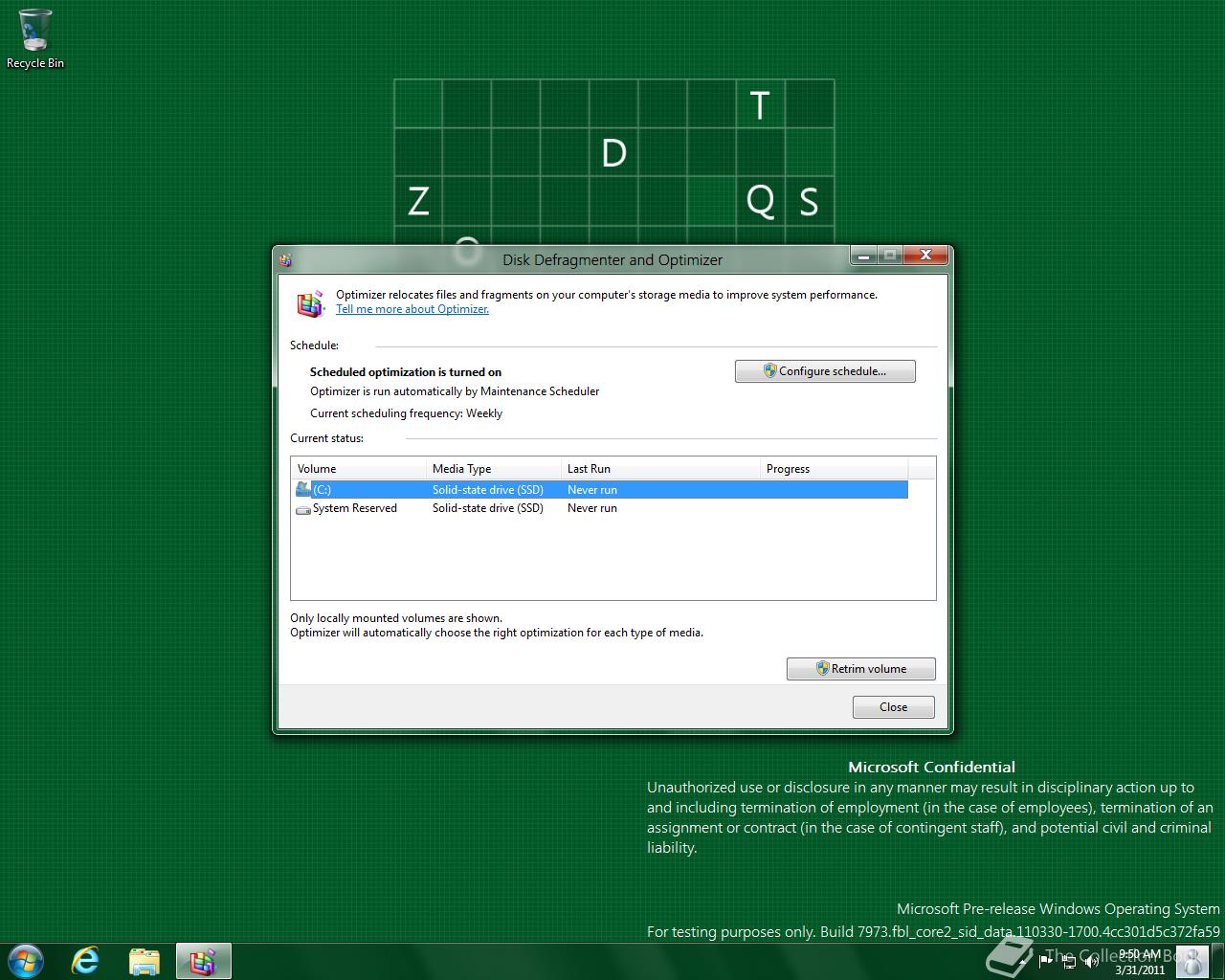Click the Optimizer icon beside the description
The width and height of the screenshot is (1225, 980).
310,303
